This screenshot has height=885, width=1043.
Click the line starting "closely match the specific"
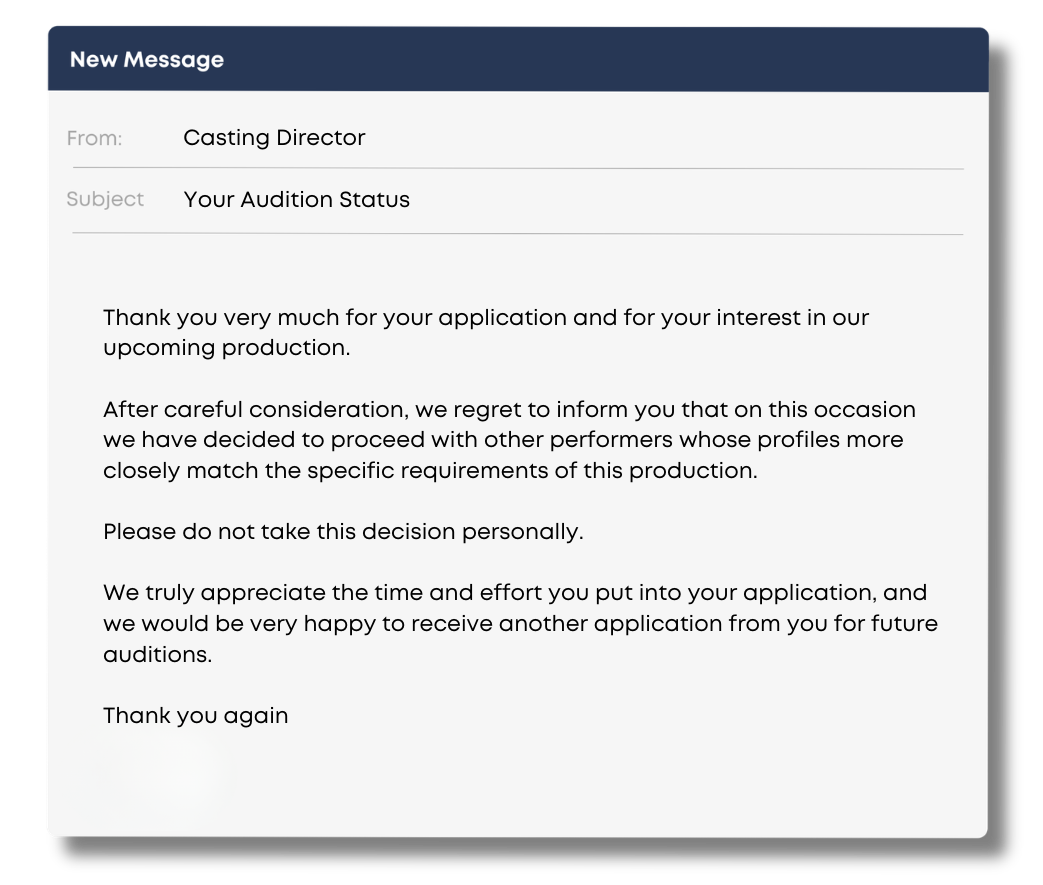tap(430, 470)
